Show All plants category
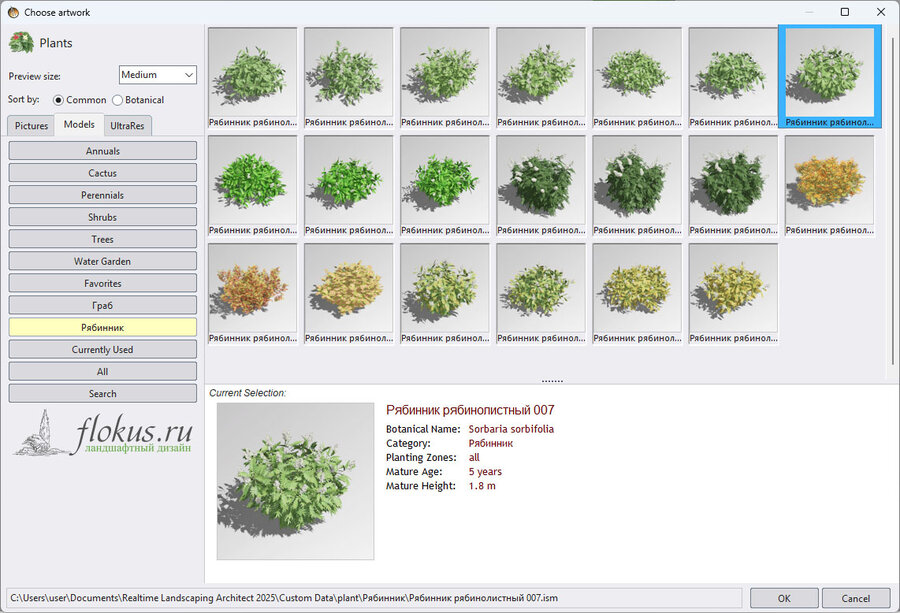This screenshot has height=613, width=900. click(103, 371)
